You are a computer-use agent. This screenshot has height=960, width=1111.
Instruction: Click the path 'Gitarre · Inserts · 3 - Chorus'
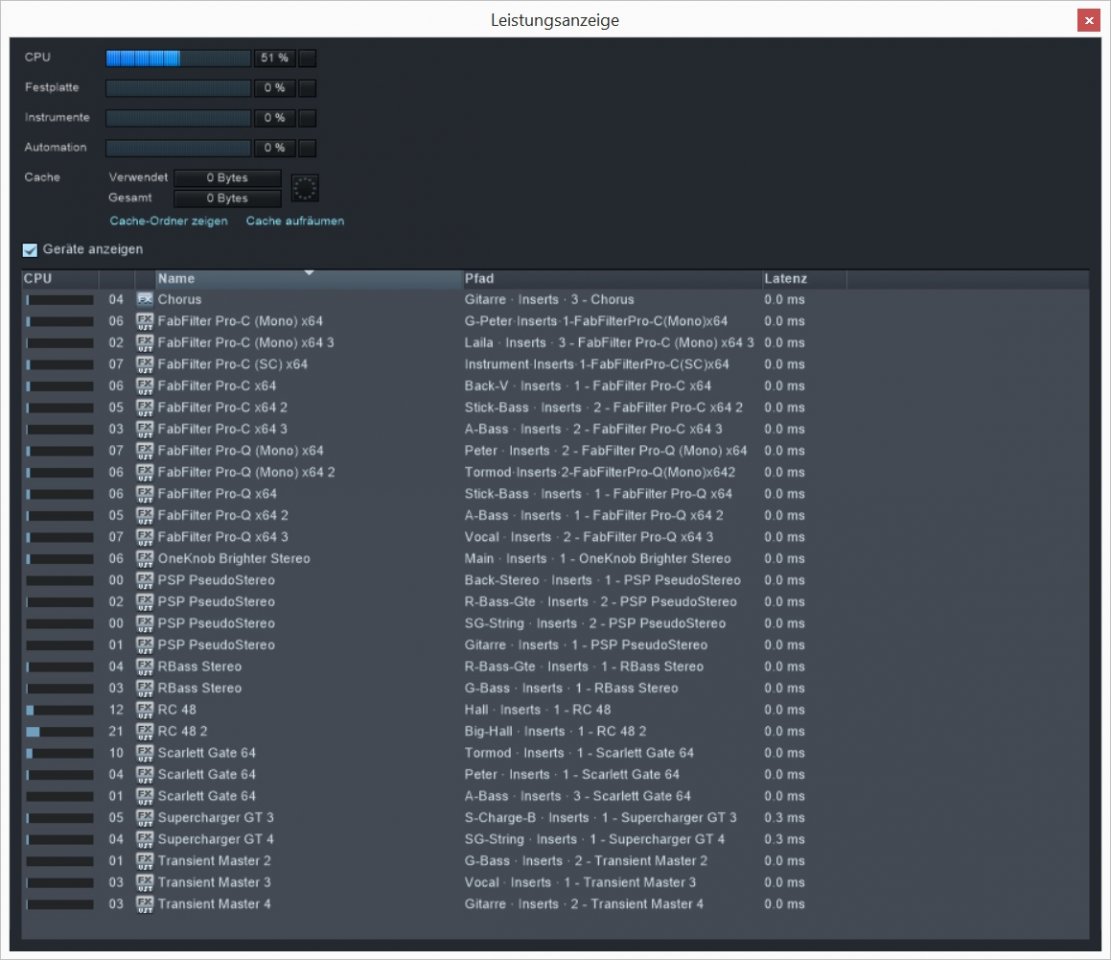[549, 300]
